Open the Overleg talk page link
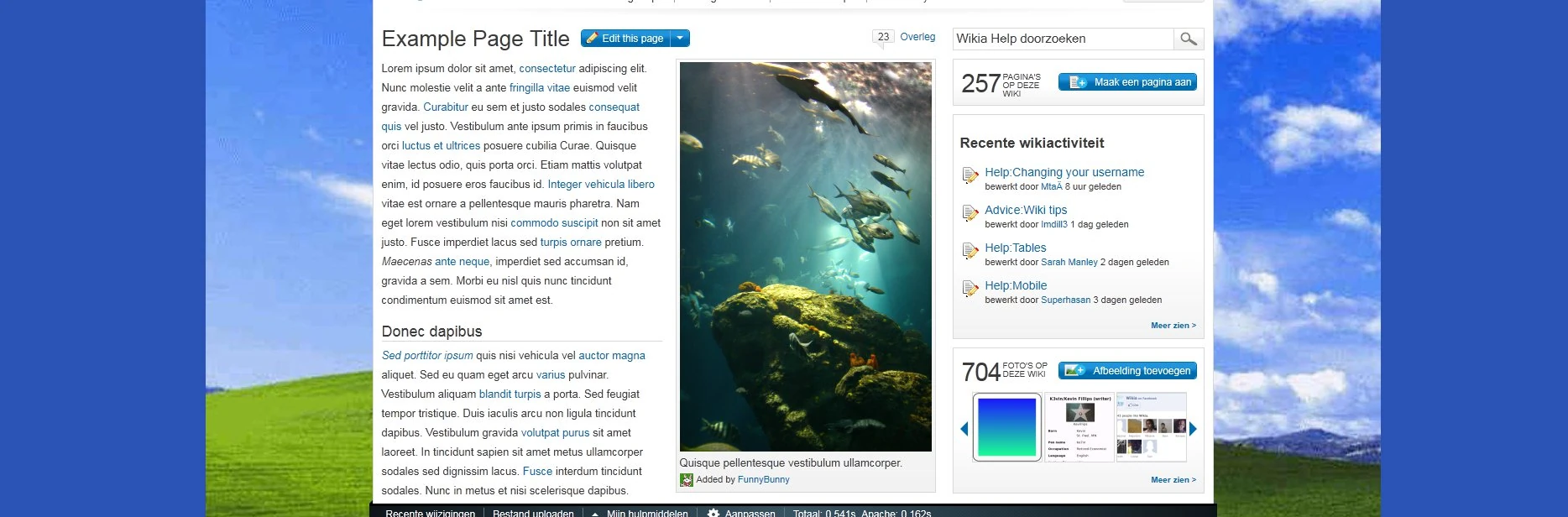Viewport: 1568px width, 517px height. 917,37
